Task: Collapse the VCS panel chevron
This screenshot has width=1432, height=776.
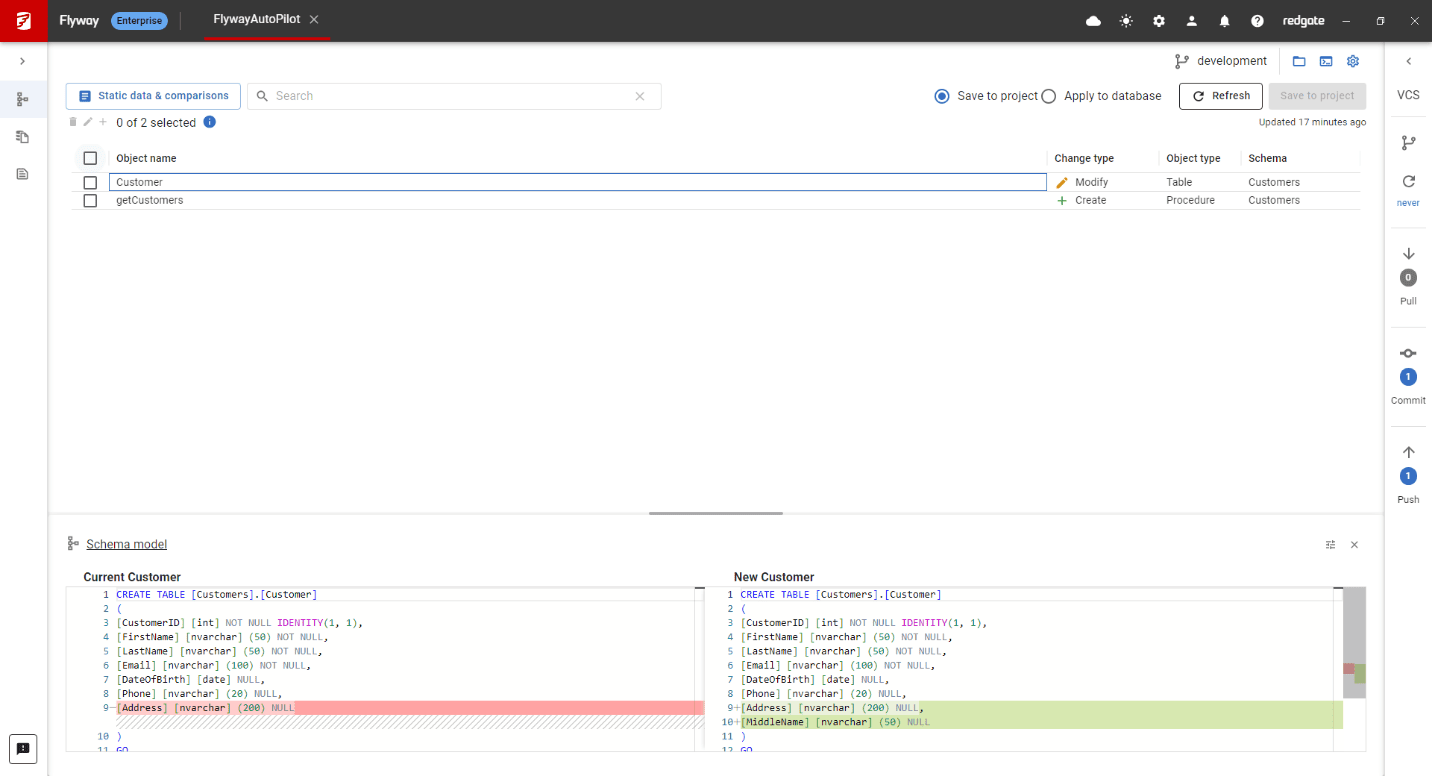Action: click(x=1408, y=61)
